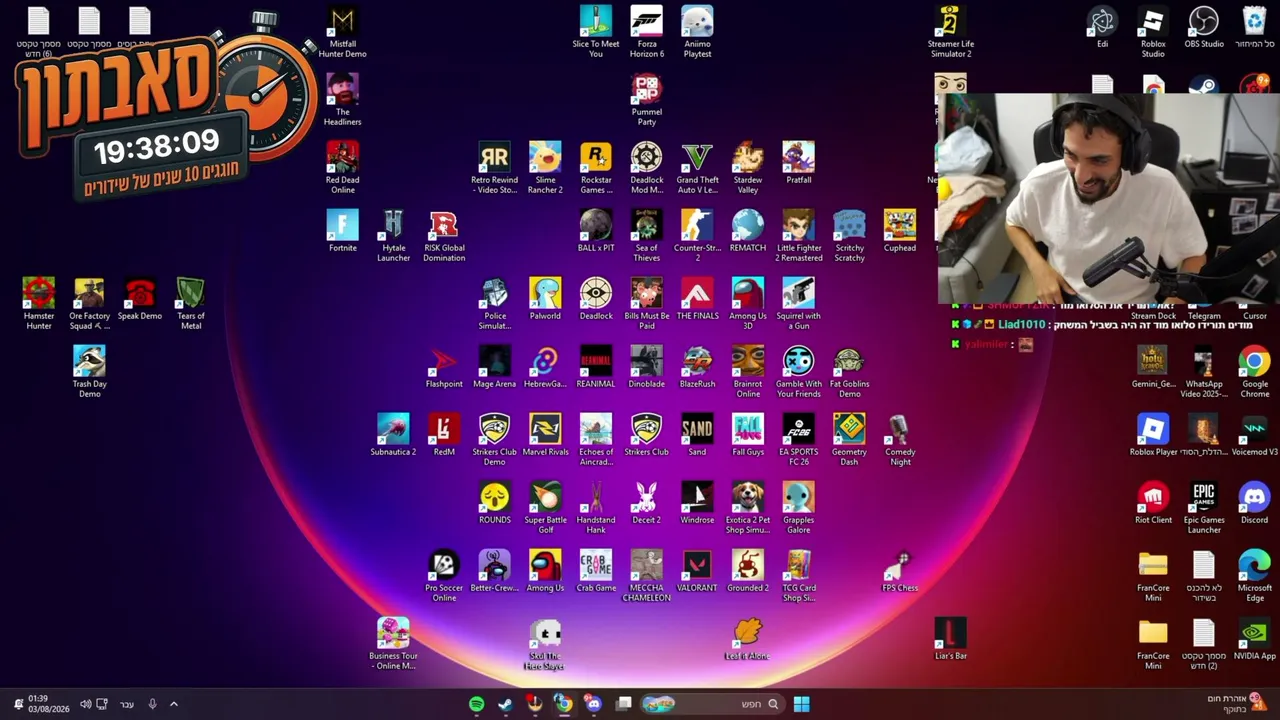Viewport: 1280px width, 720px height.
Task: Select the Fortnite desktop icon
Action: point(342,232)
